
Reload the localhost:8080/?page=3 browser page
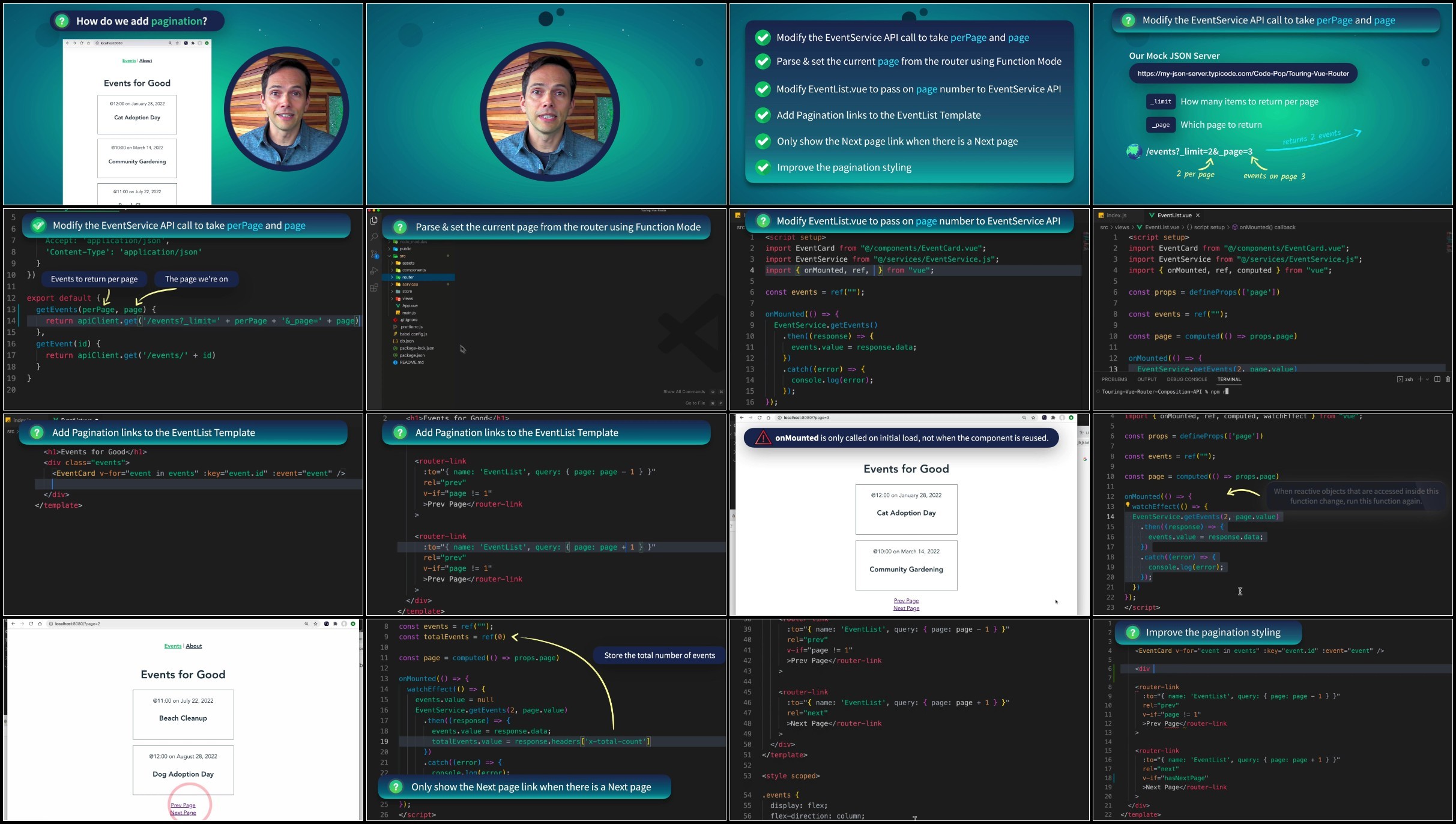[760, 418]
